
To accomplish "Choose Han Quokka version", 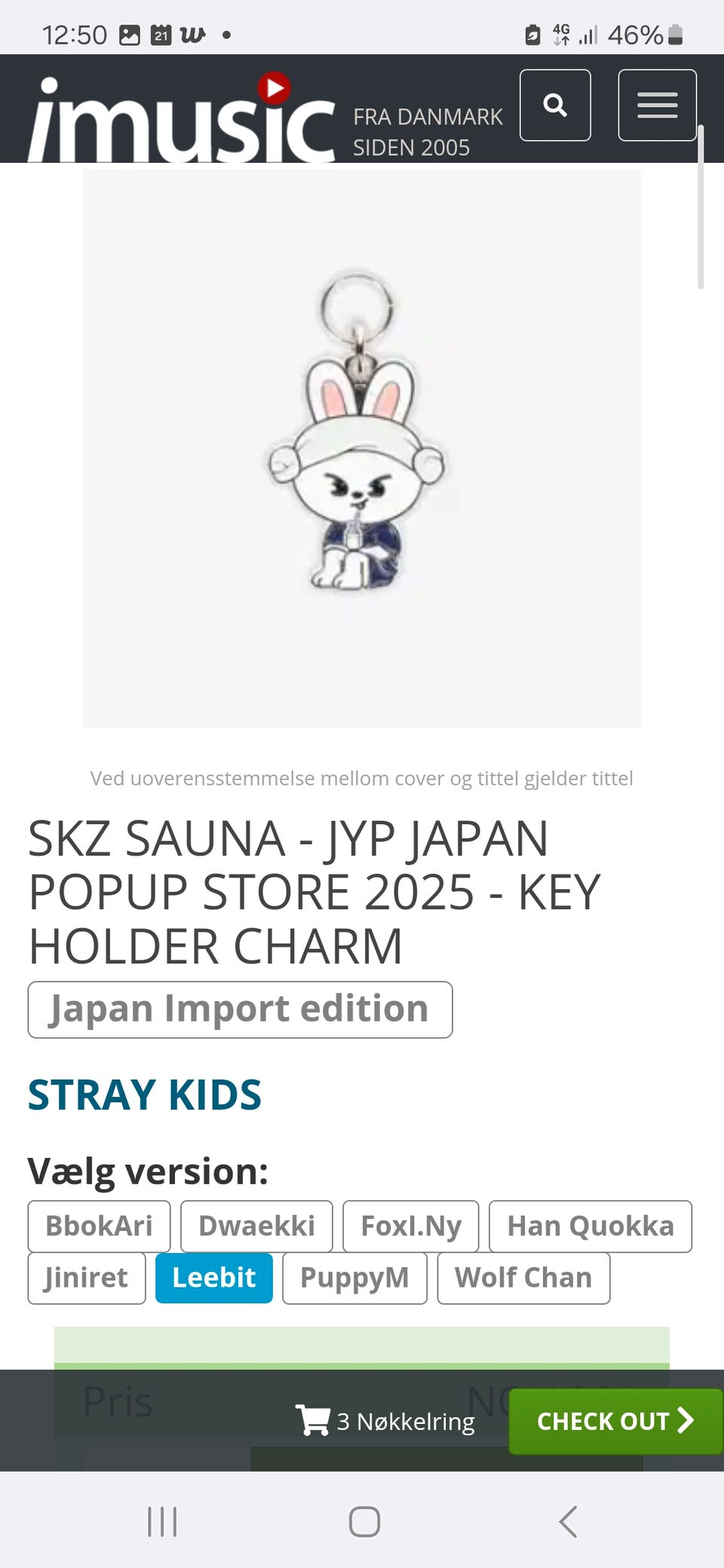I will [591, 1226].
